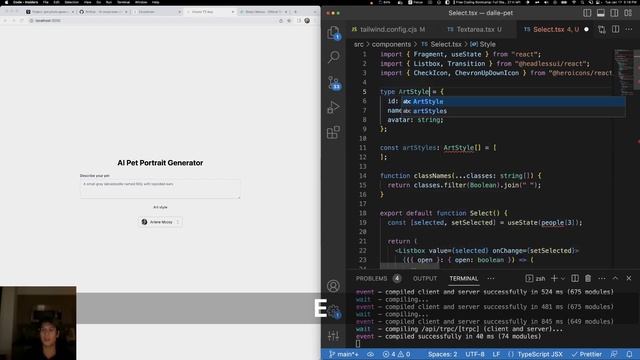Click the sliders icon at the bottom of the activity bar
This screenshot has width=640, height=360.
click(x=333, y=336)
